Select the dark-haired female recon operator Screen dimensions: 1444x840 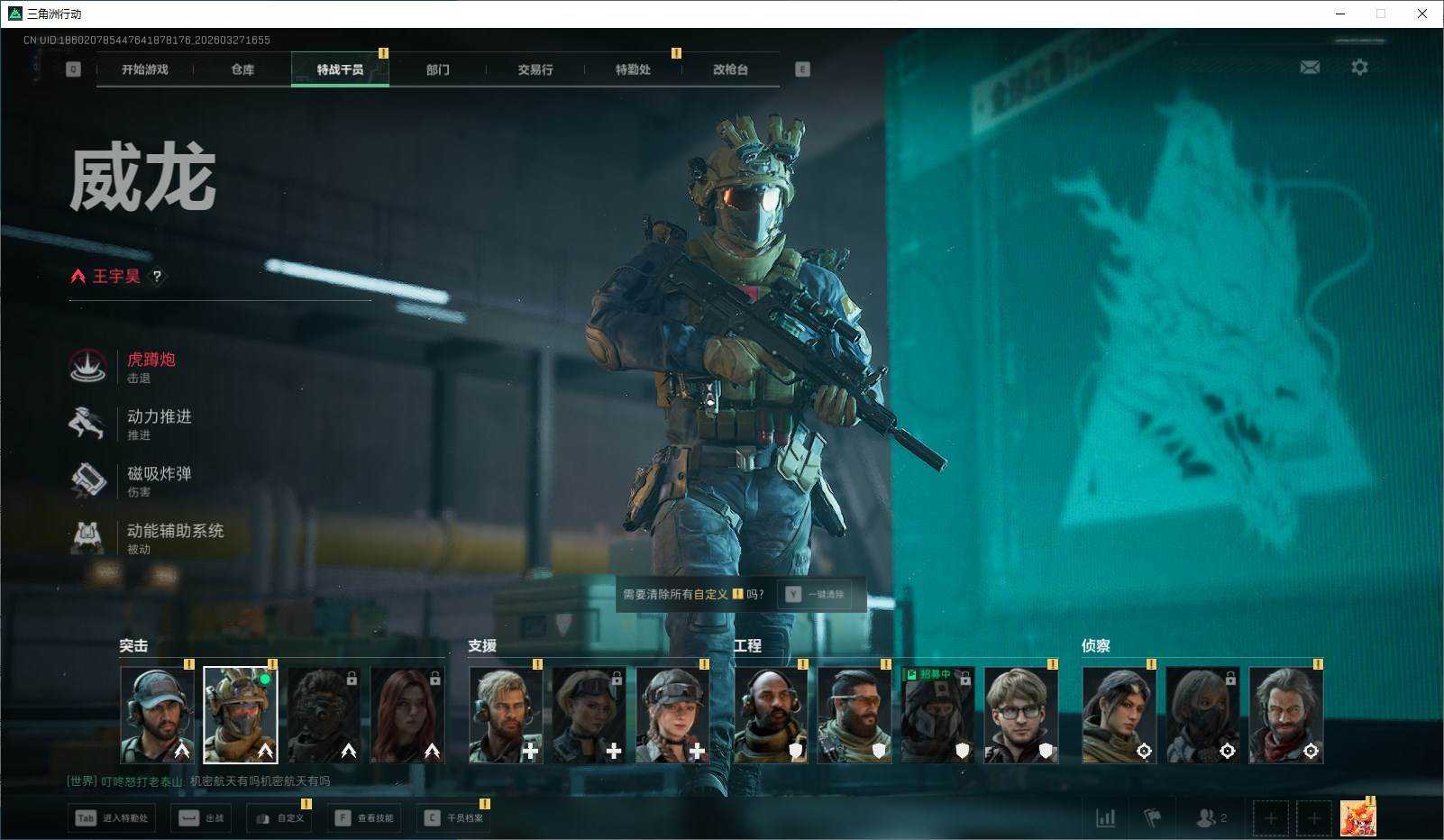pos(1119,716)
